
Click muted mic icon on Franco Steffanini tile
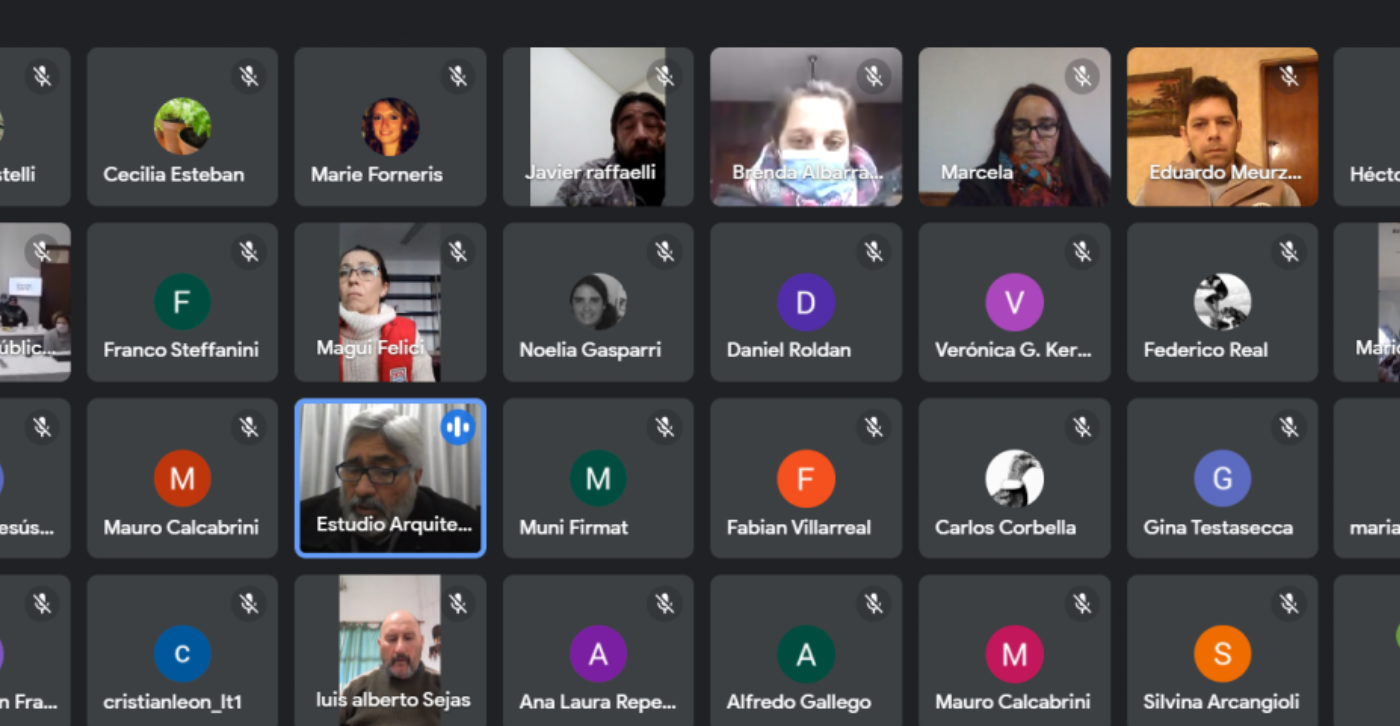249,252
